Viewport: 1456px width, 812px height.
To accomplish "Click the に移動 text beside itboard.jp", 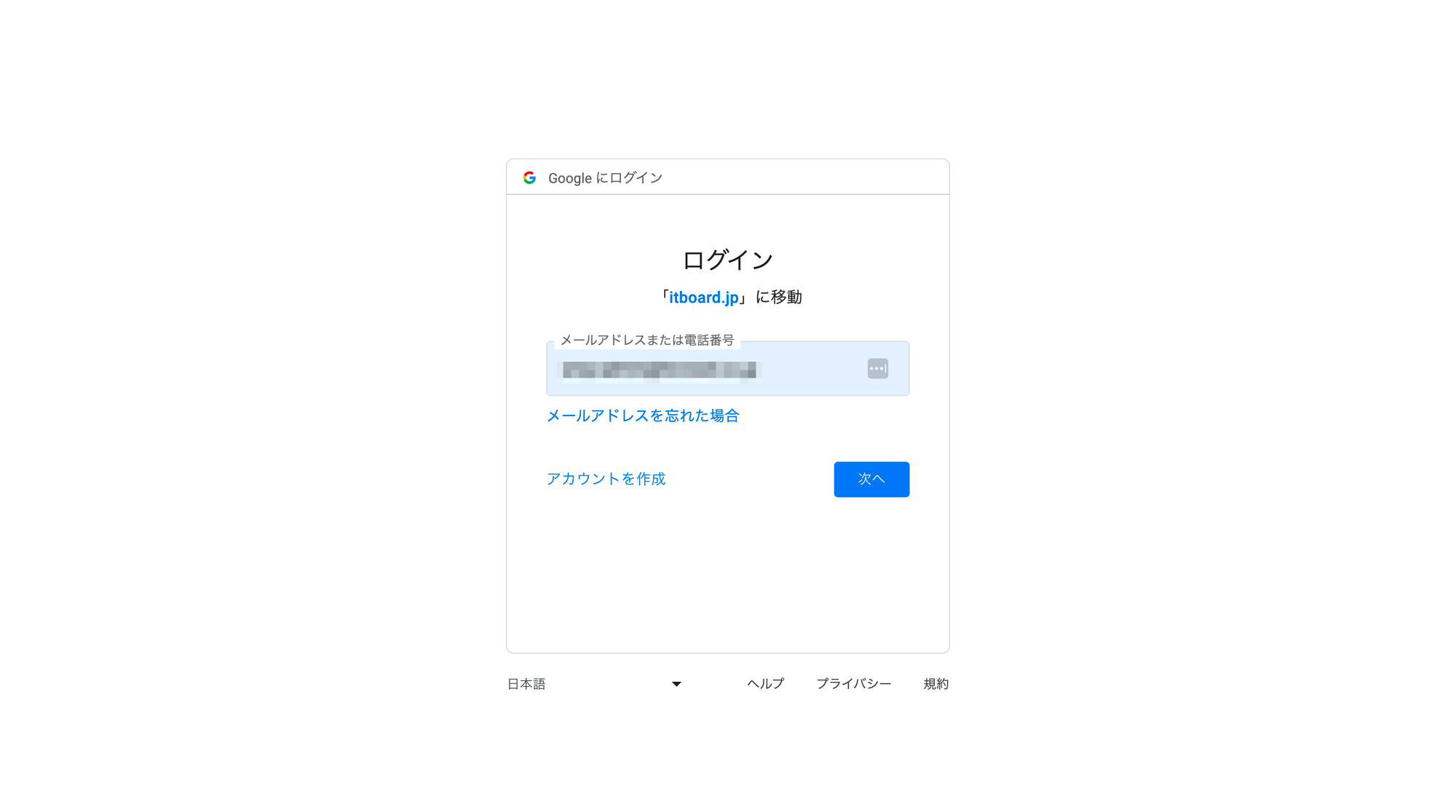I will pos(778,297).
